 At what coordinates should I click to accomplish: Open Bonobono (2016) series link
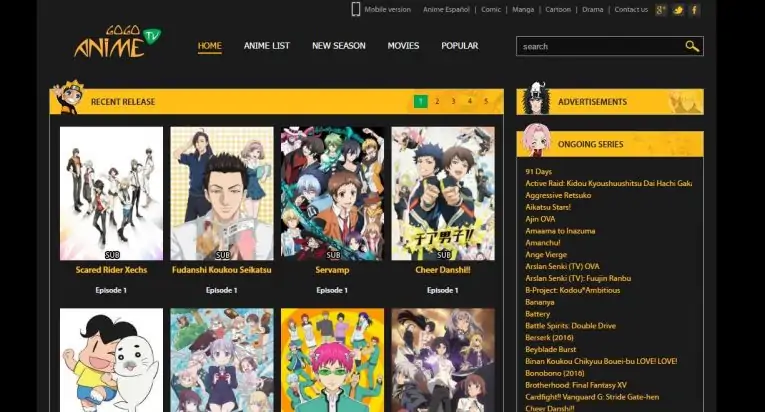point(555,373)
